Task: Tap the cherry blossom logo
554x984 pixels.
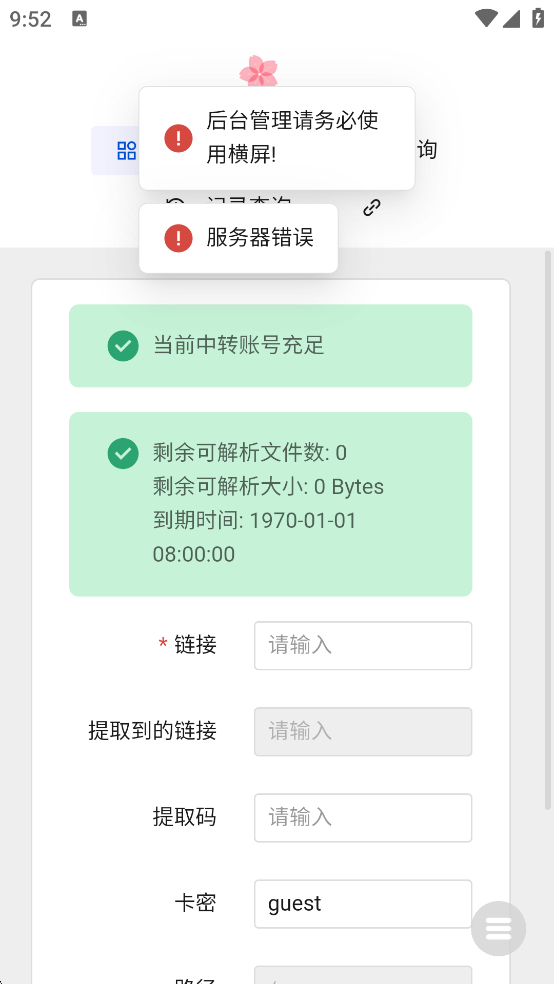Action: pos(258,70)
